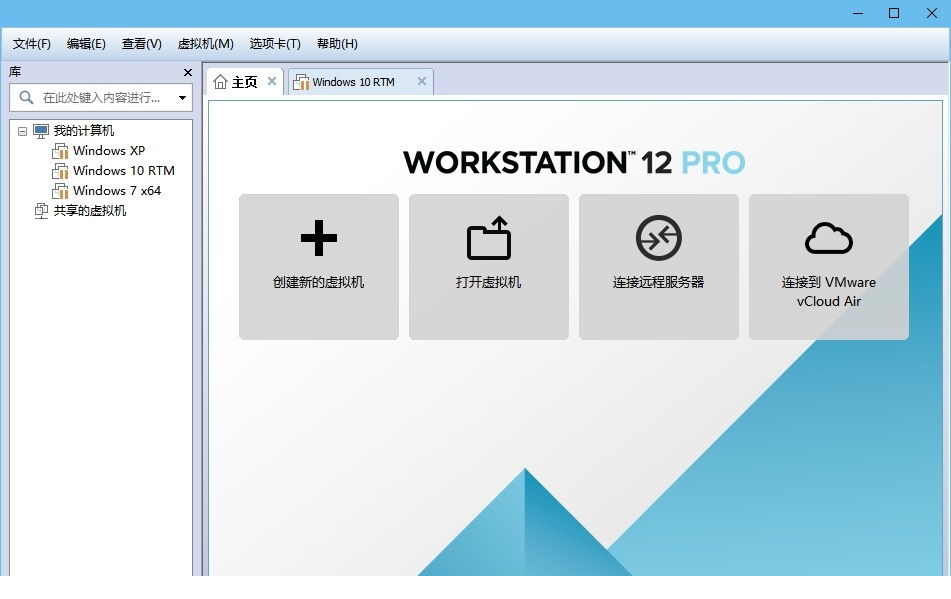Open the 虚拟机(M) menu
Viewport: 951px width, 599px height.
[x=205, y=44]
